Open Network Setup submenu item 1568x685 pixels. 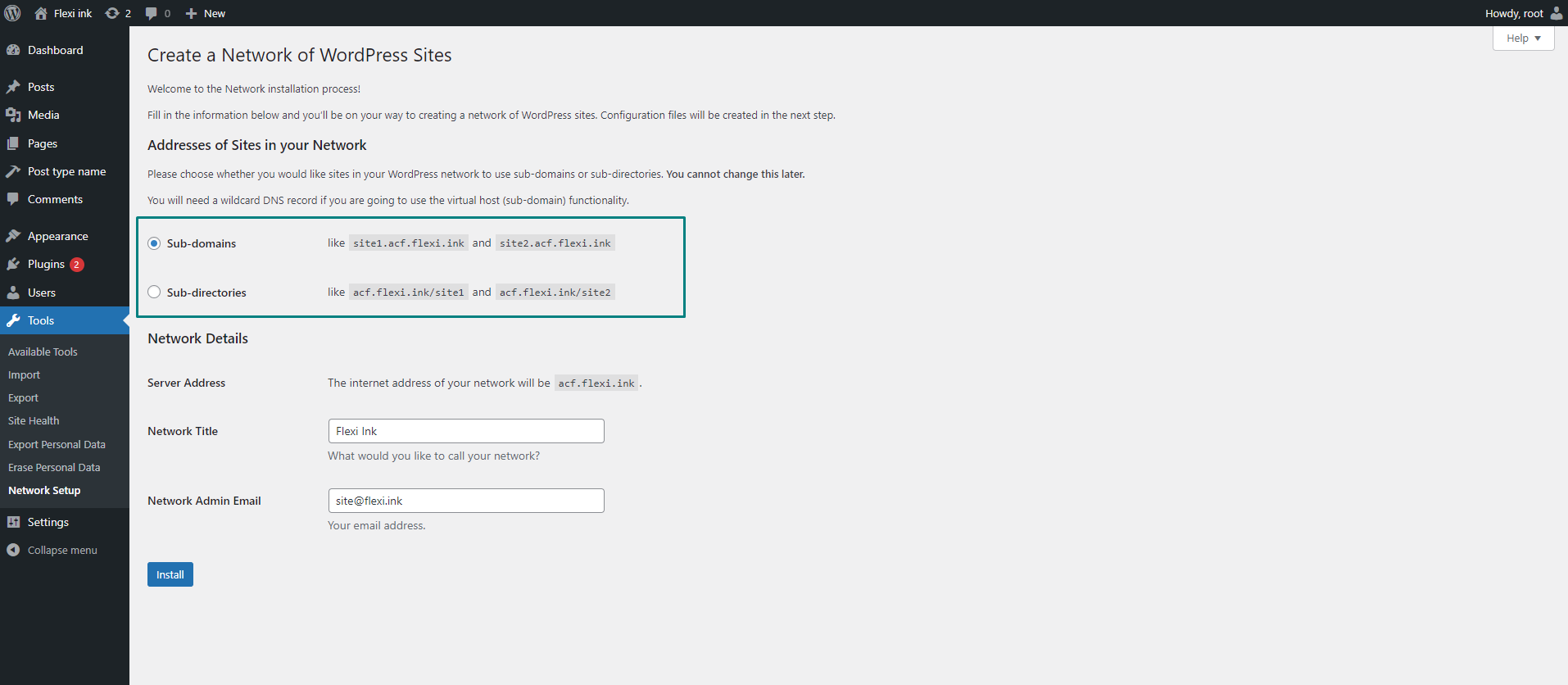[44, 490]
